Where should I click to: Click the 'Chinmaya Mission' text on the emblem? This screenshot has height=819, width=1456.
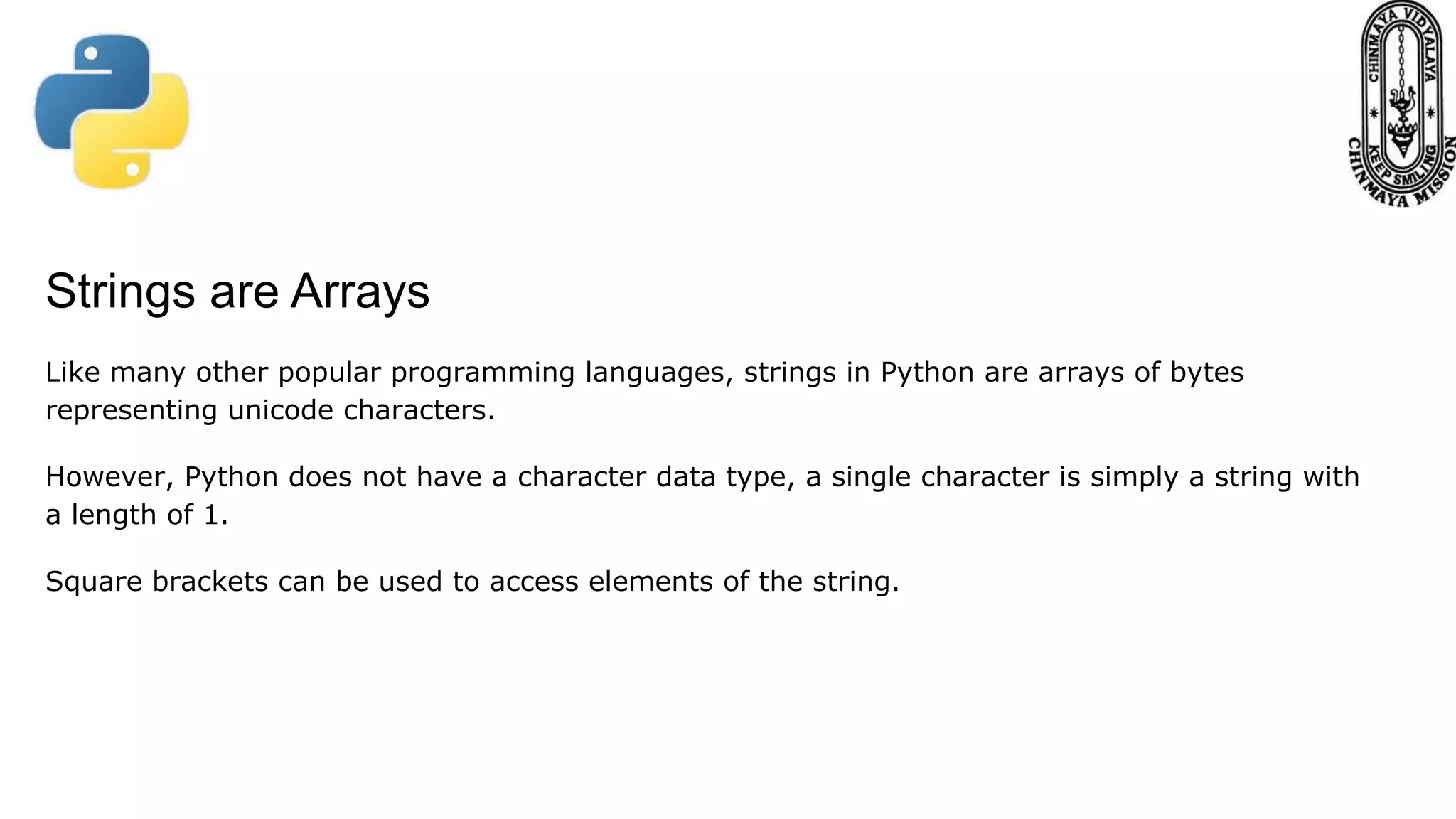[1402, 179]
